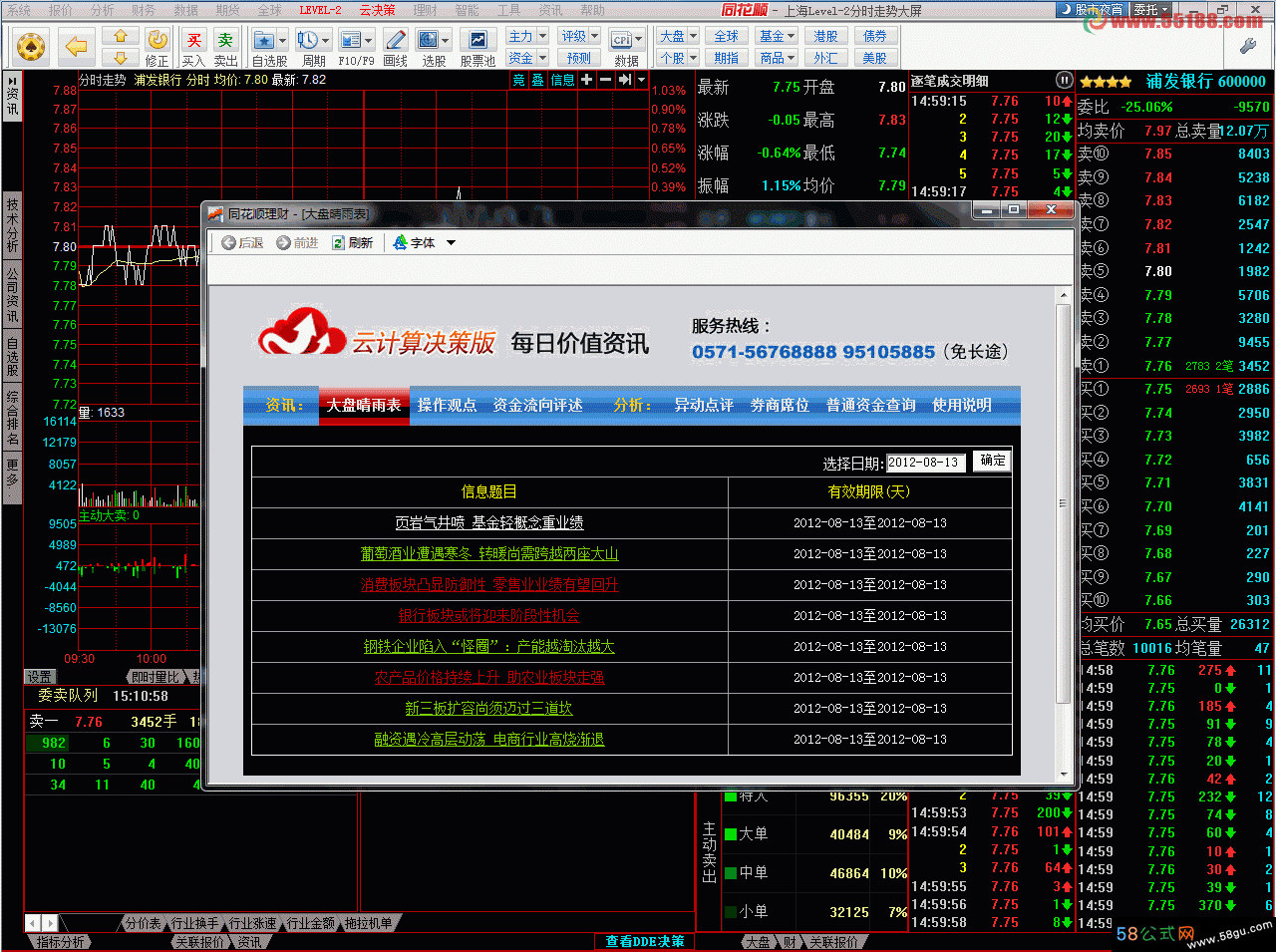
Task: Click the gold poker chip home icon
Action: click(x=32, y=46)
